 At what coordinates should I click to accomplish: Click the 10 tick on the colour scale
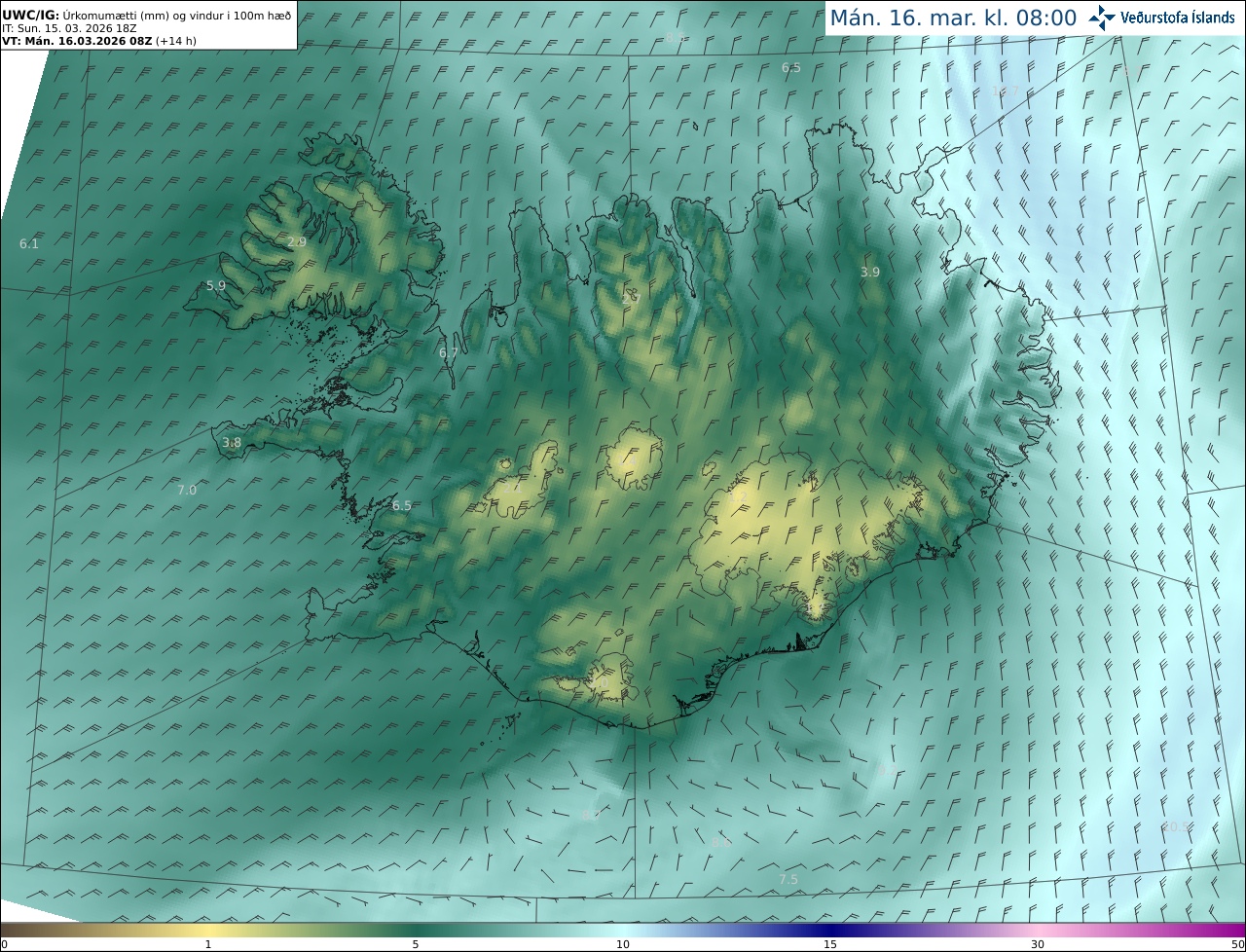623,944
